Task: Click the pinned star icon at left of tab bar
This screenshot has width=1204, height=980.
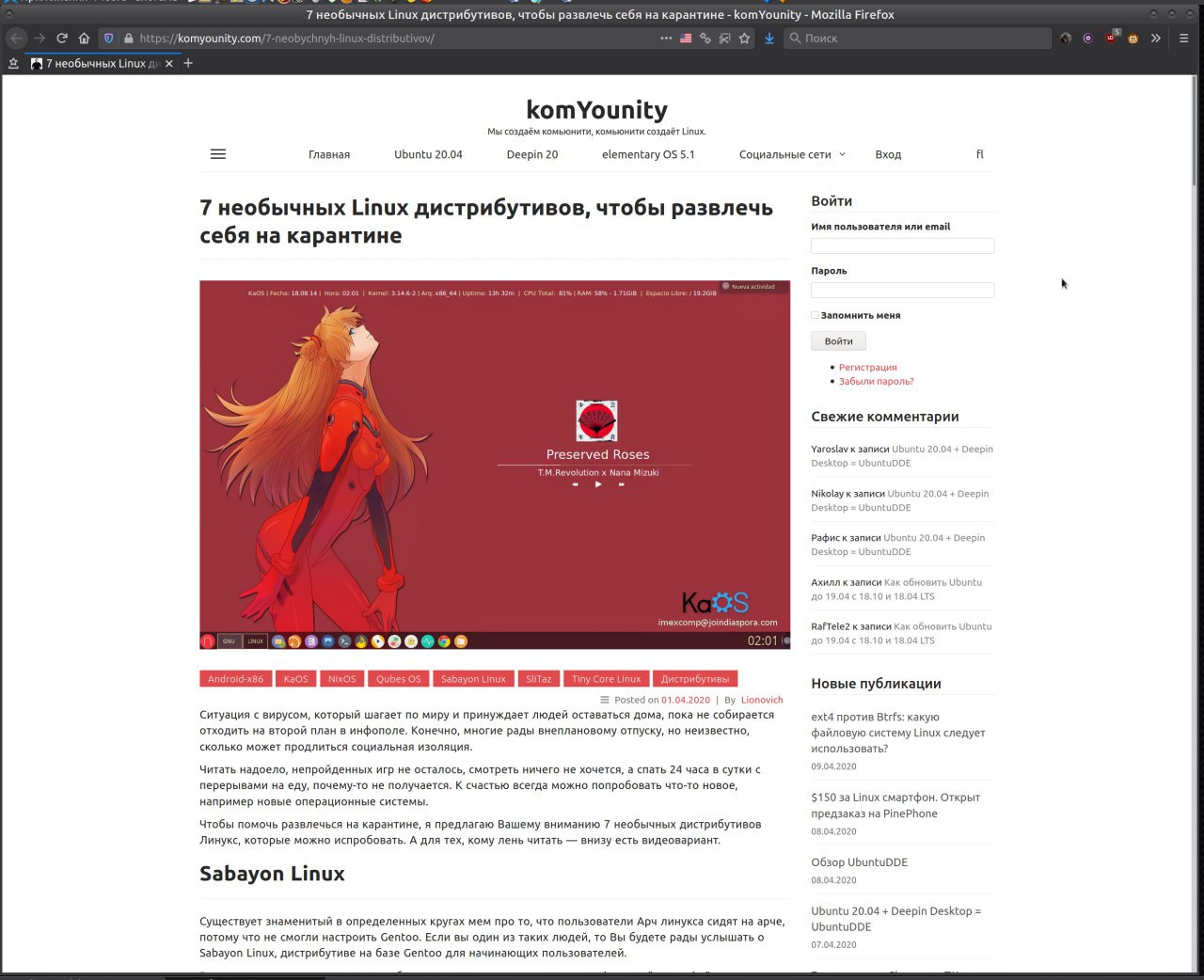Action: coord(12,64)
